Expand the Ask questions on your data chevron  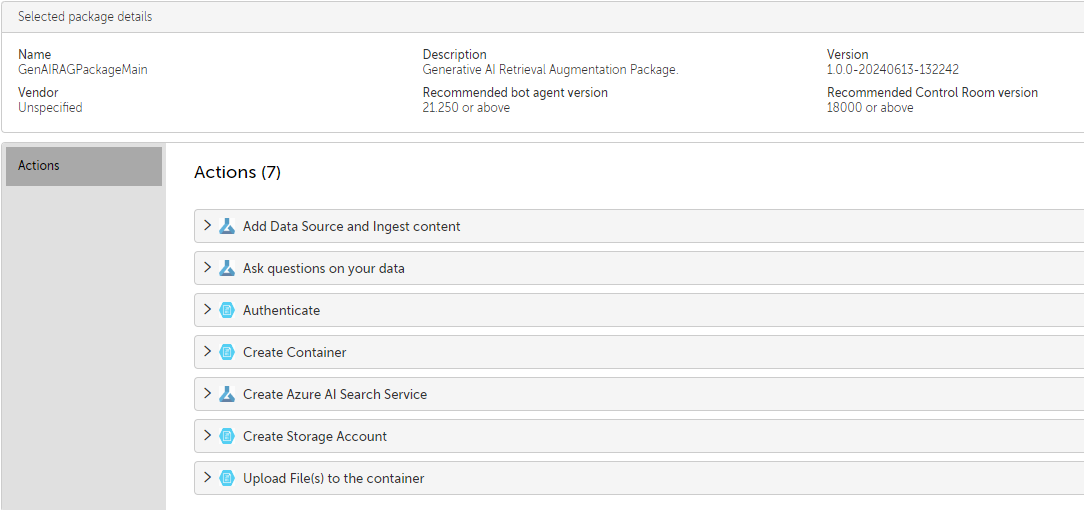[x=207, y=268]
